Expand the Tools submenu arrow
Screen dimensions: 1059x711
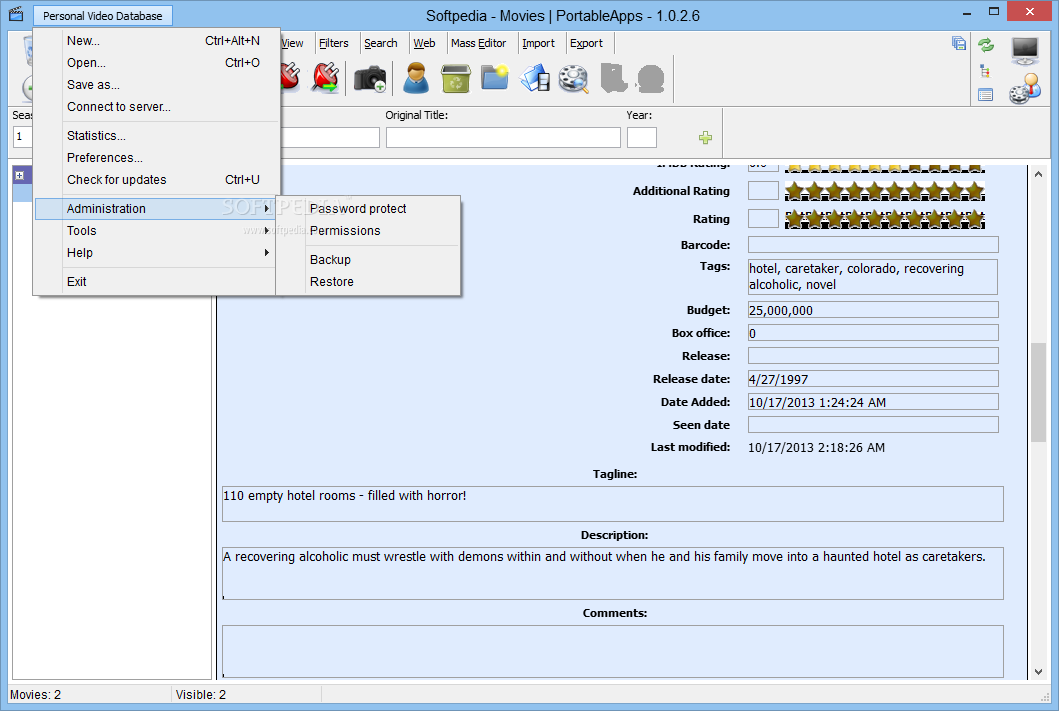coord(267,231)
